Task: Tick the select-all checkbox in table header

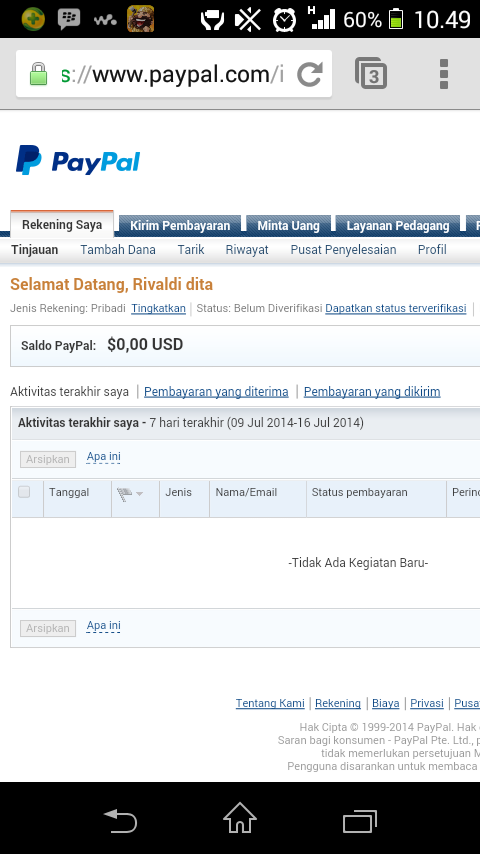Action: point(24,492)
